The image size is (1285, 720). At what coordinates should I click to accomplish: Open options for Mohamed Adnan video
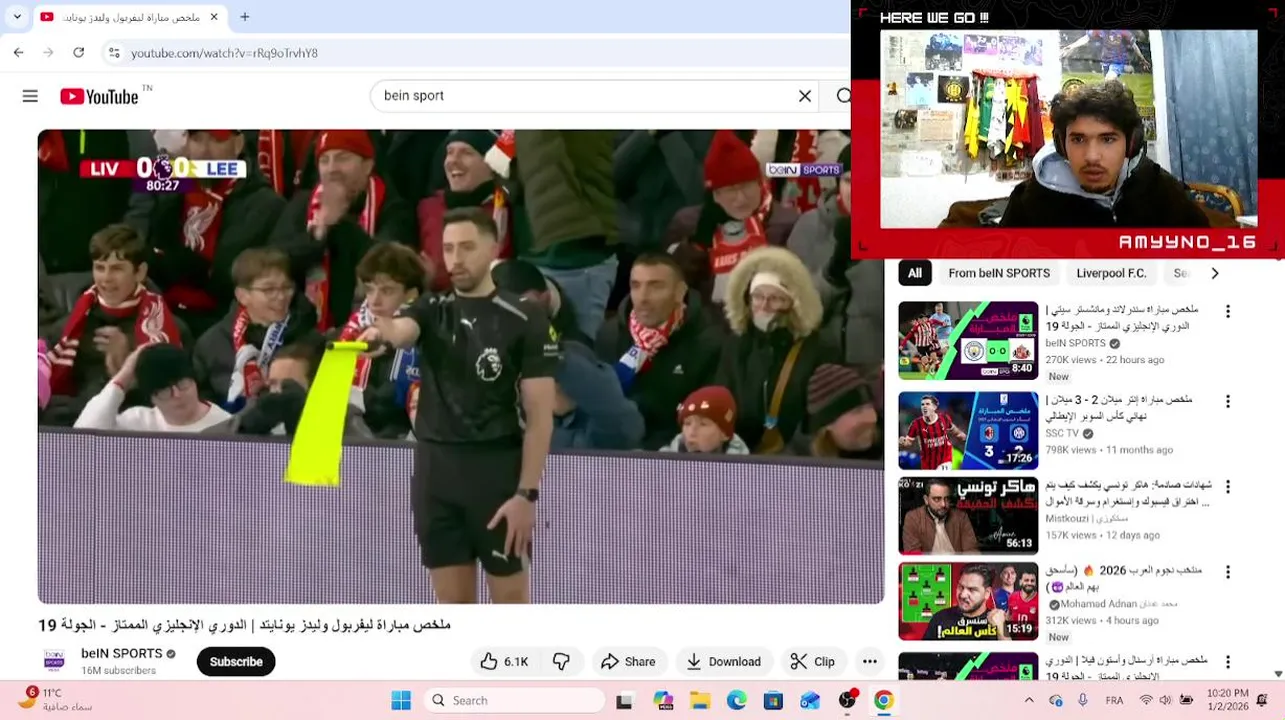point(1228,573)
